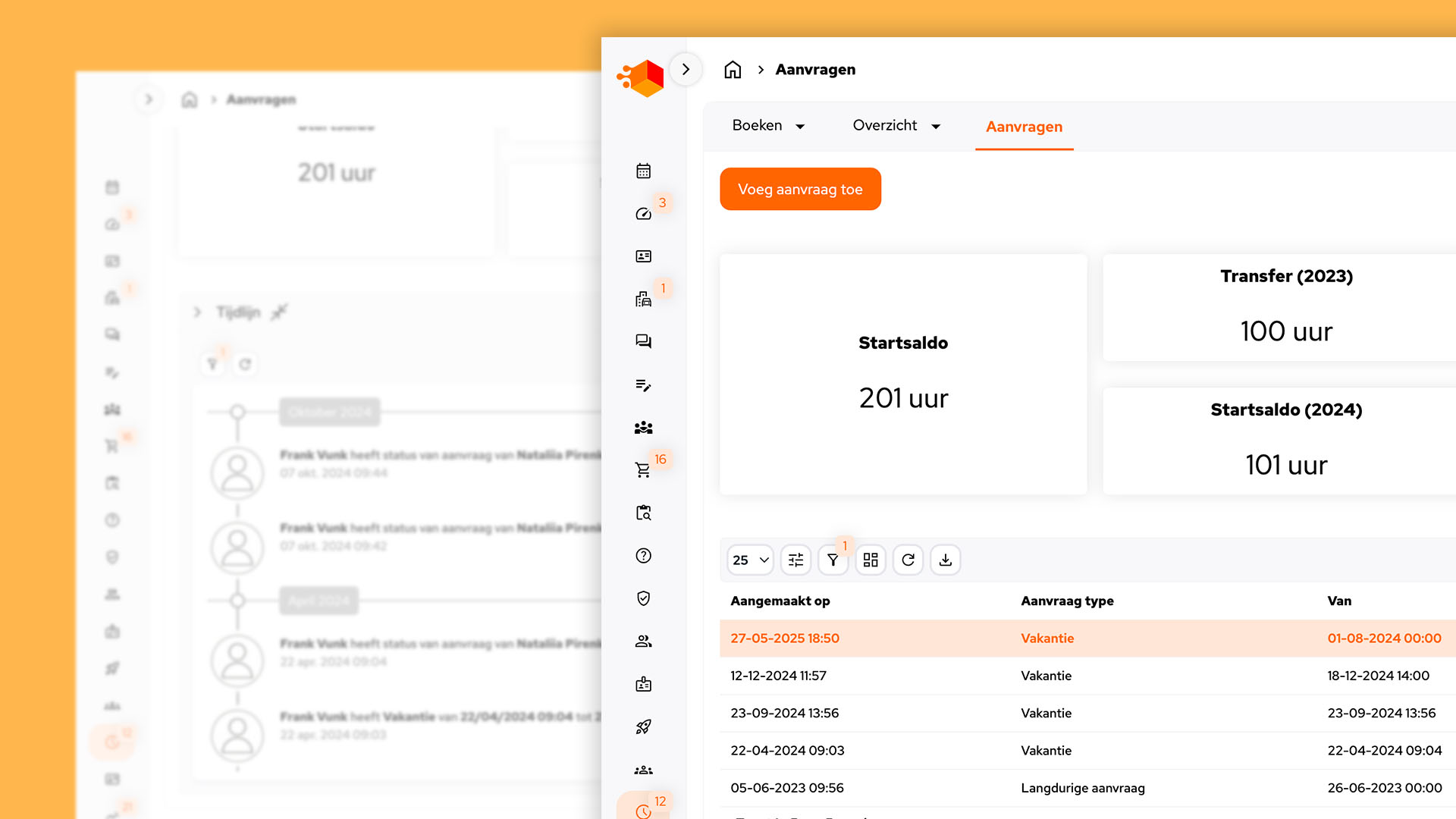The width and height of the screenshot is (1456, 819).
Task: Open the page size dropdown showing 25
Action: click(x=749, y=560)
